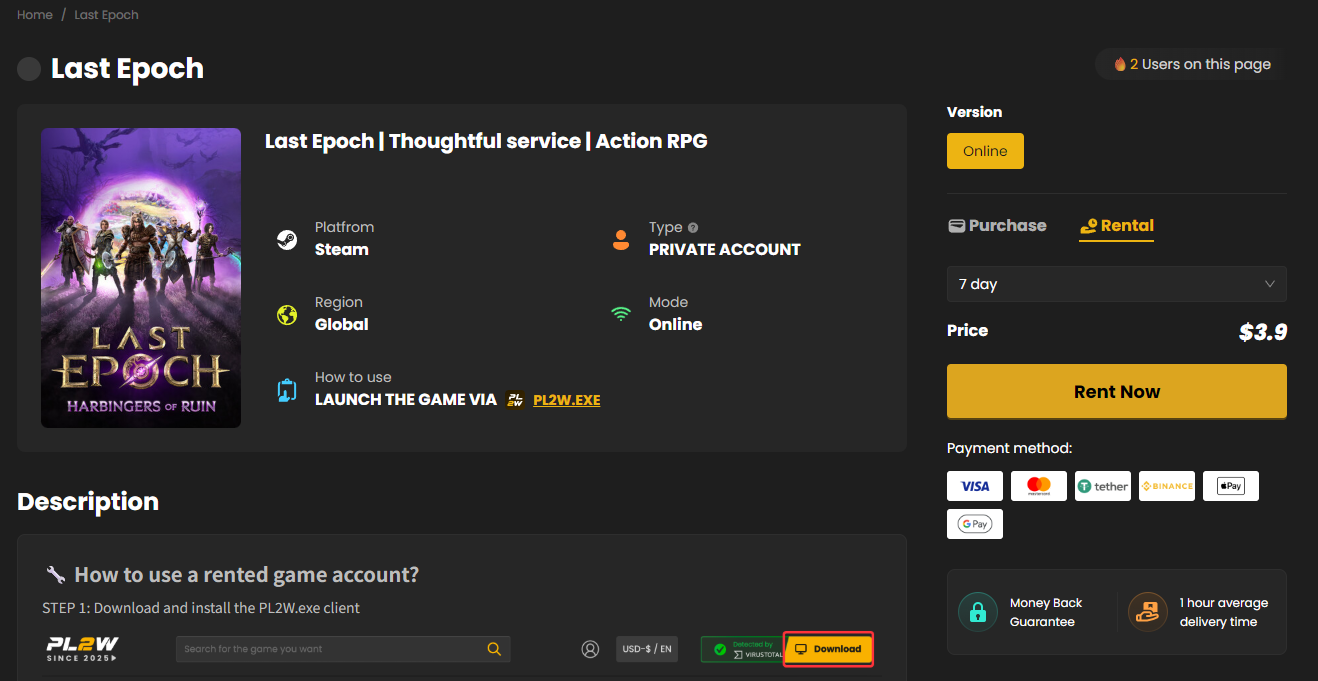
Task: Click the game search input field
Action: coord(343,649)
